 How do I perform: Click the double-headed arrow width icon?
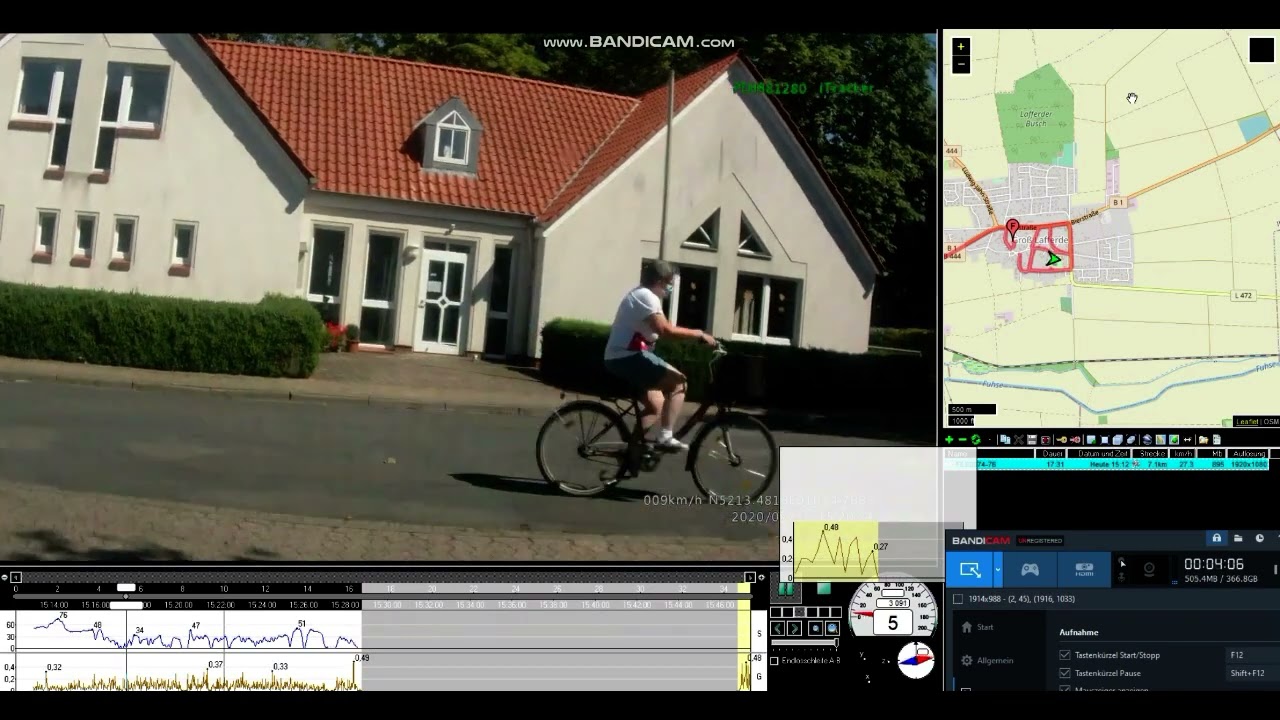click(1188, 440)
